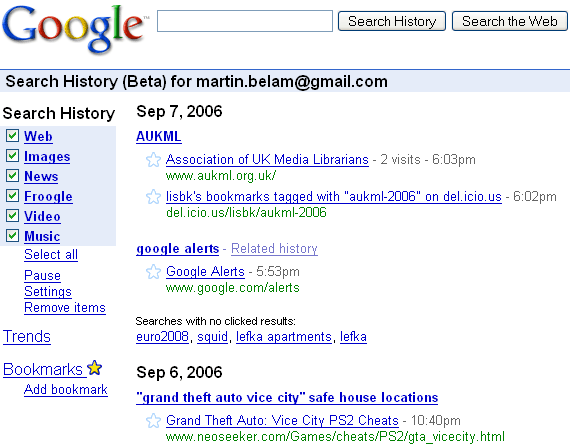The width and height of the screenshot is (570, 446).
Task: Star the Association of UK Media Librarians result
Action: pyautogui.click(x=153, y=160)
